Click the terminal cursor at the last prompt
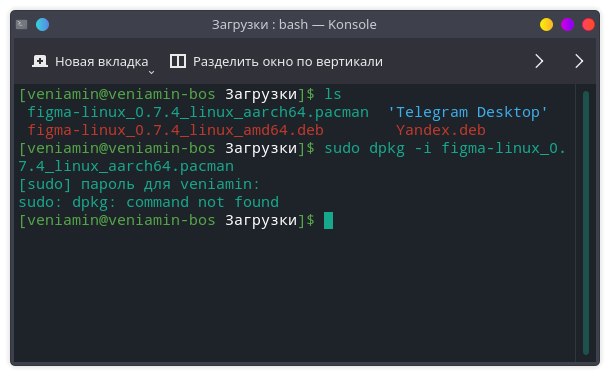Image resolution: width=610 pixels, height=376 pixels. [328, 220]
